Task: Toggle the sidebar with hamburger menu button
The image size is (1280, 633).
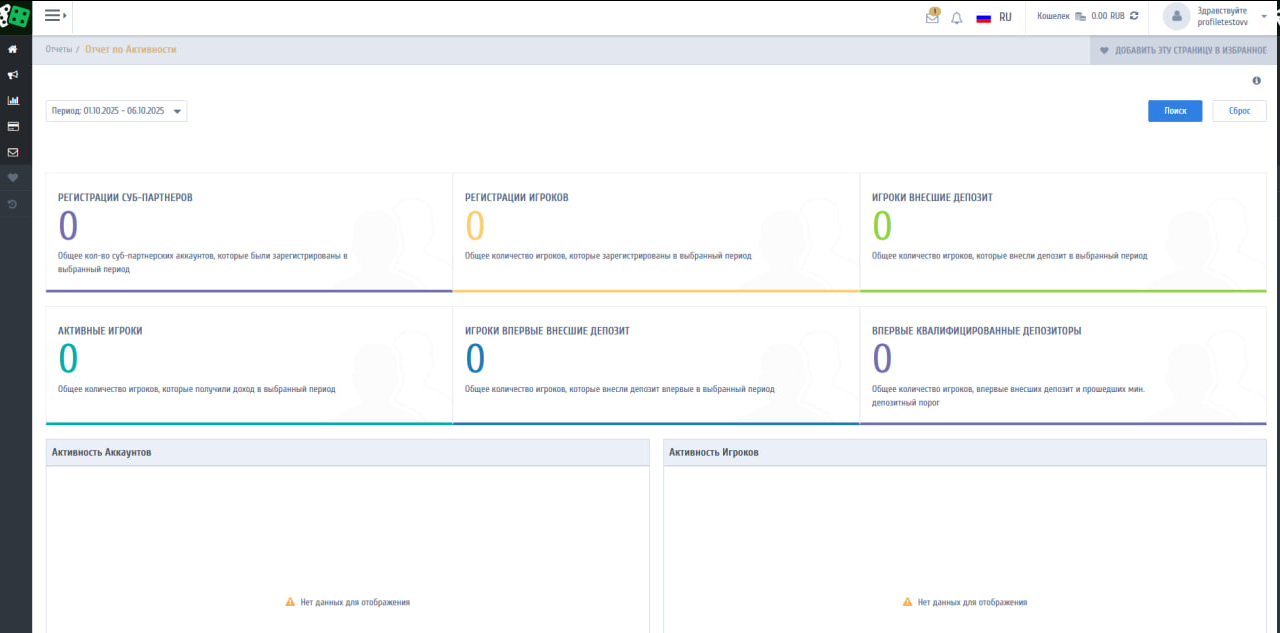Action: 55,16
